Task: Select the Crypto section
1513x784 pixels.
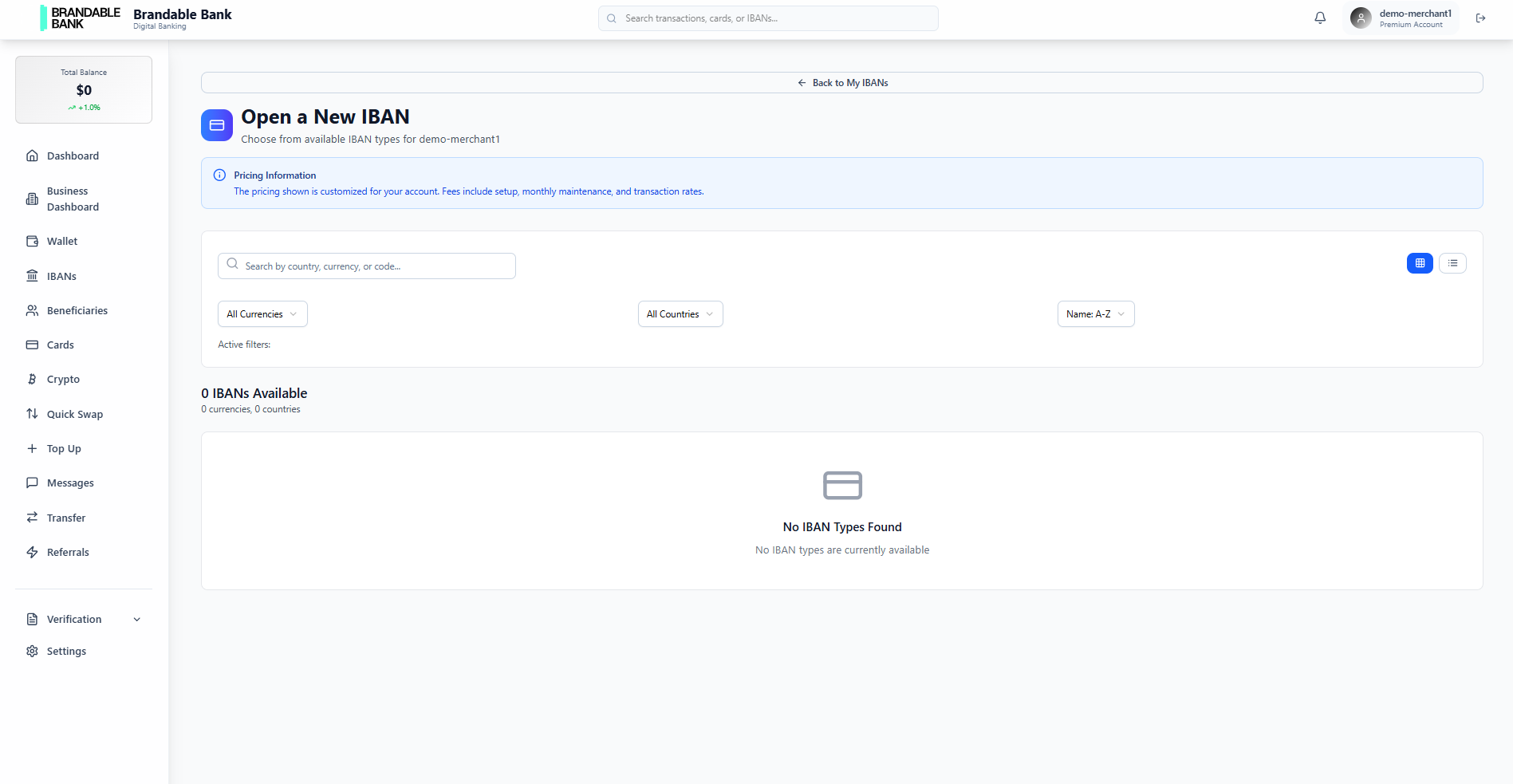Action: 62,379
